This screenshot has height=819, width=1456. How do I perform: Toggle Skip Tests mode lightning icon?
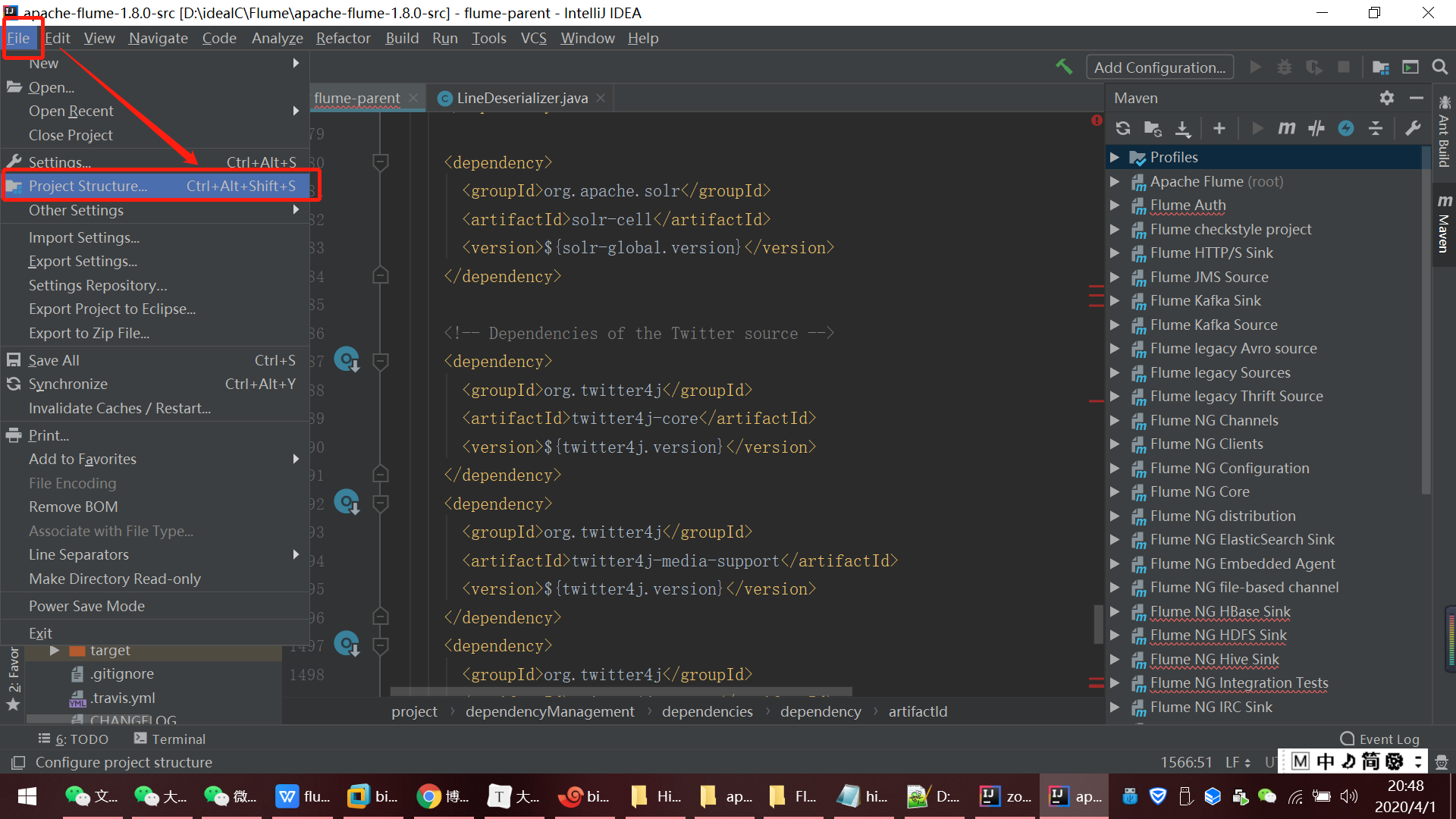click(1346, 128)
